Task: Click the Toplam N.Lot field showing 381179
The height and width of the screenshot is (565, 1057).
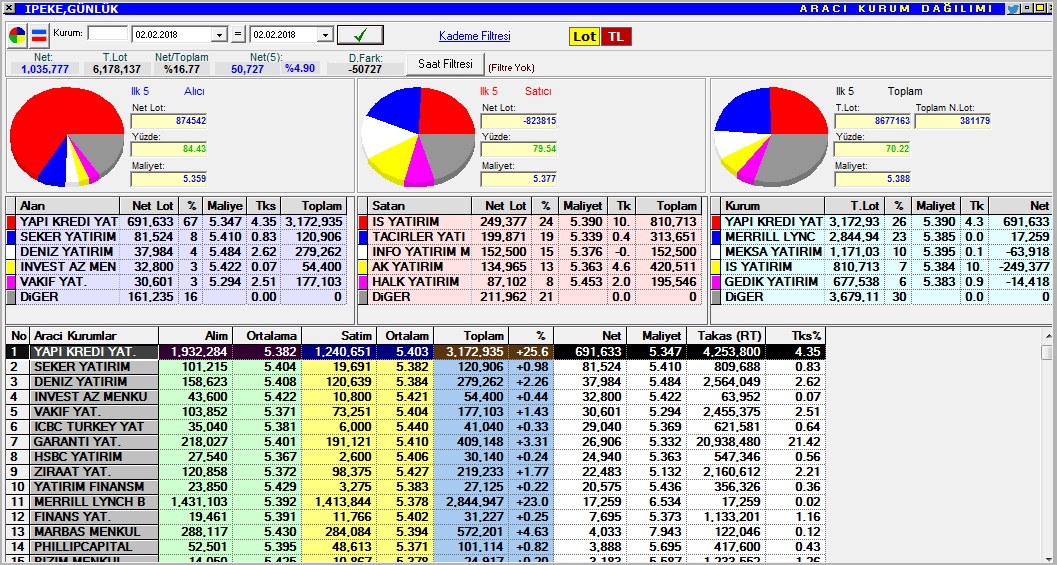Action: [953, 121]
